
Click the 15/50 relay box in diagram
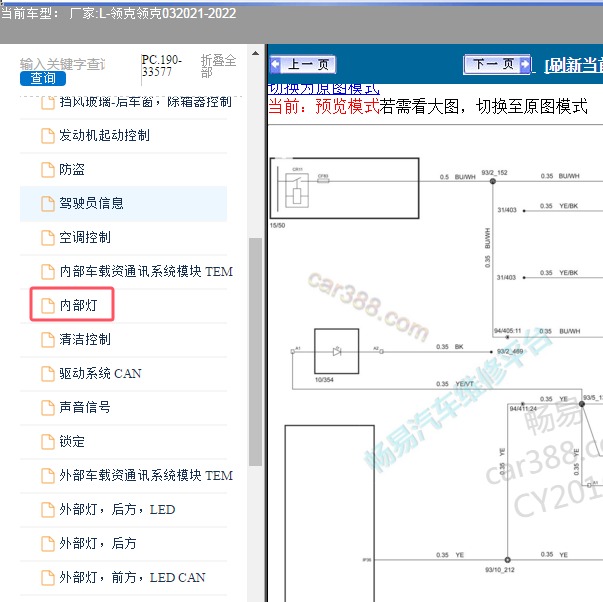point(344,188)
